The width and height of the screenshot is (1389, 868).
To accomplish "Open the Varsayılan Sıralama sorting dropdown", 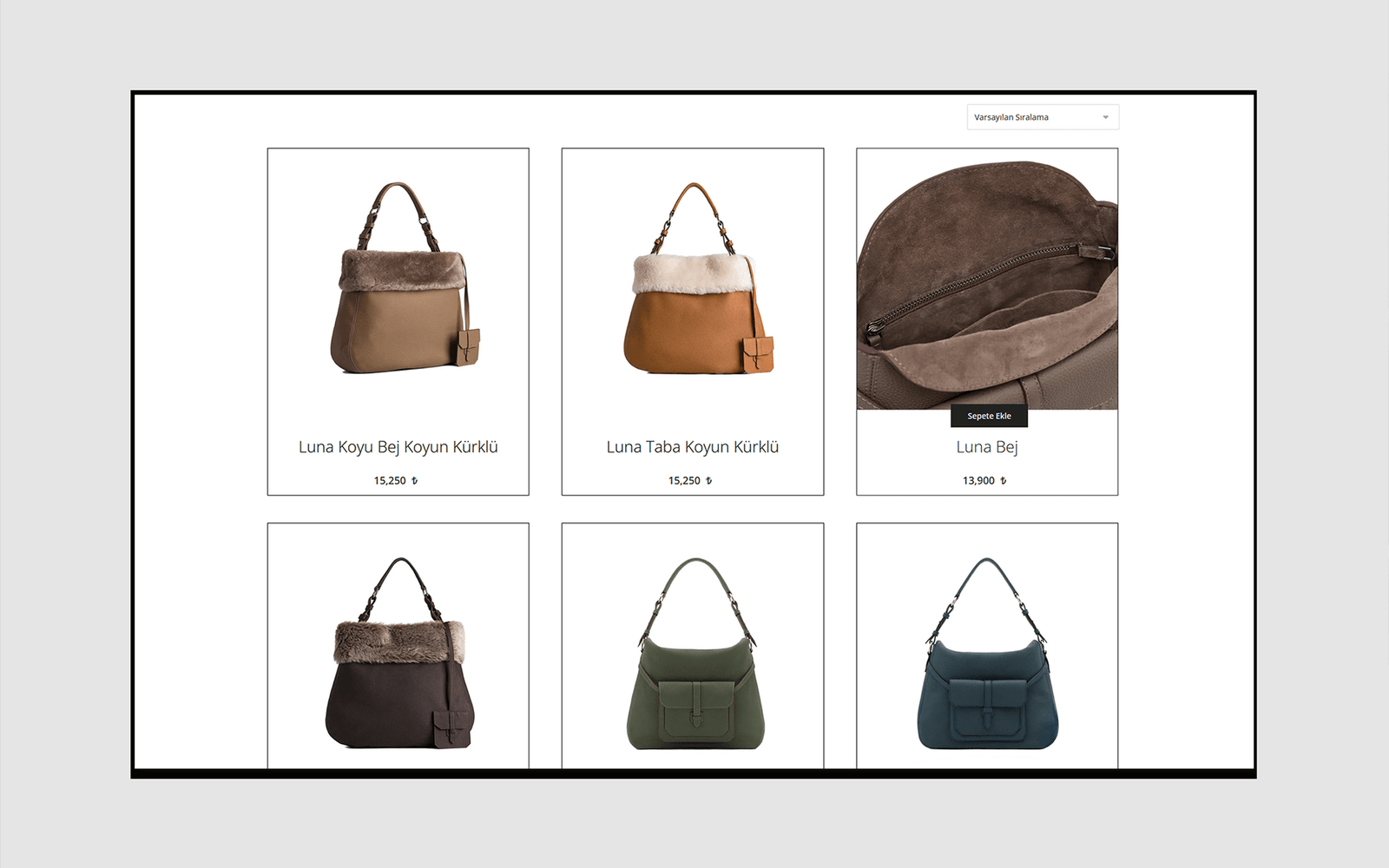I will tap(1043, 117).
